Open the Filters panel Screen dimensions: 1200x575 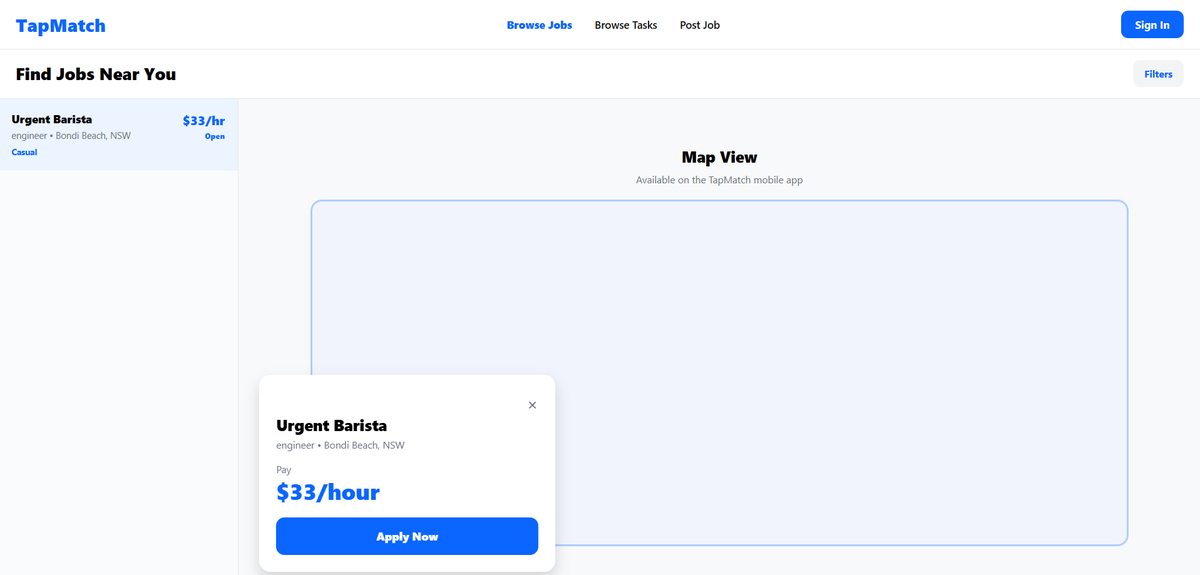1158,74
